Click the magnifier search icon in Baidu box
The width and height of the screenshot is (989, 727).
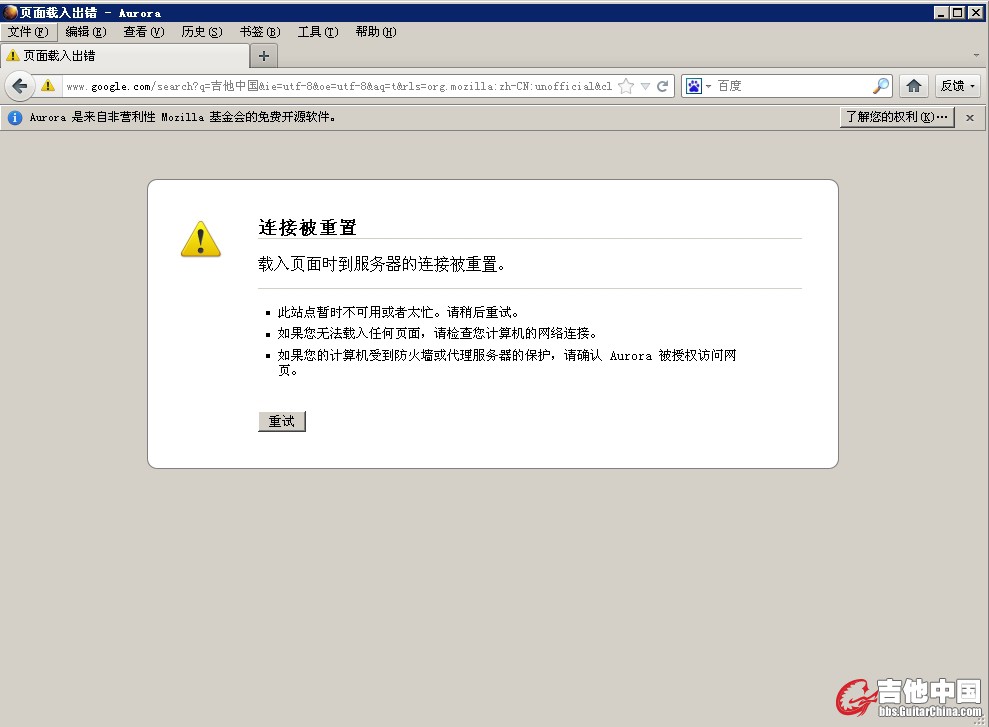(880, 86)
